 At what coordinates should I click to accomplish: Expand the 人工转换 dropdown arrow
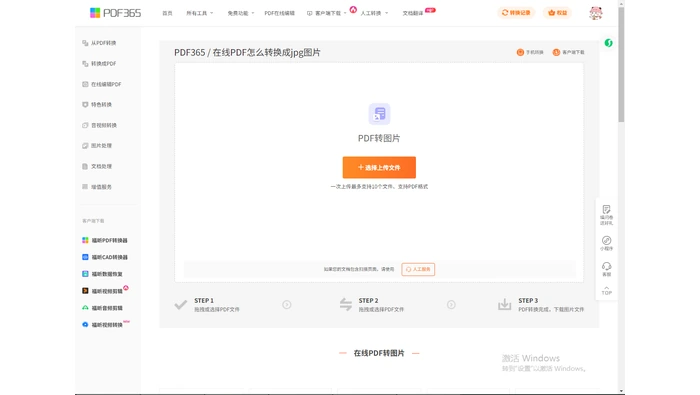(387, 13)
